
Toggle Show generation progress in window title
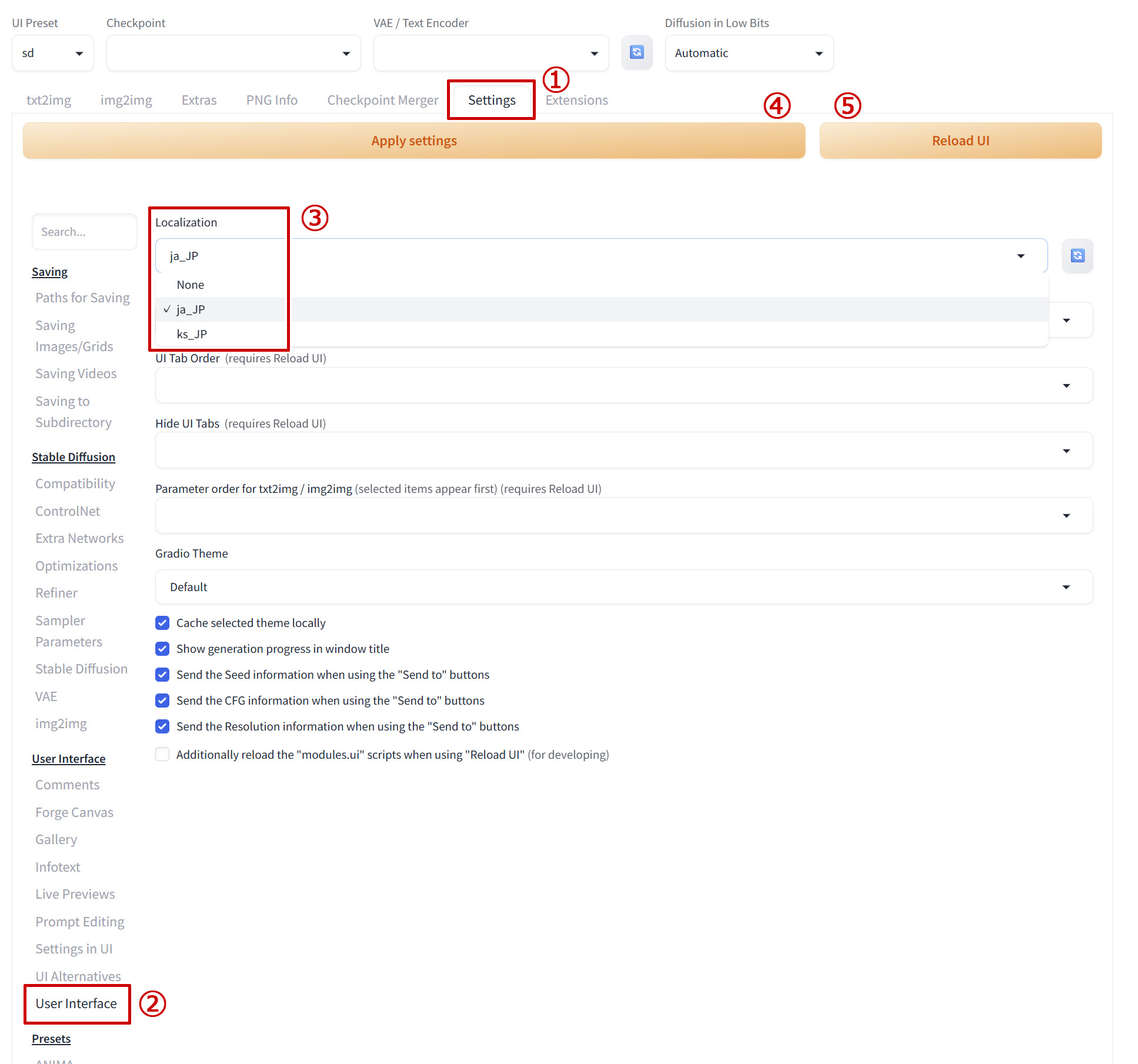[x=162, y=649]
